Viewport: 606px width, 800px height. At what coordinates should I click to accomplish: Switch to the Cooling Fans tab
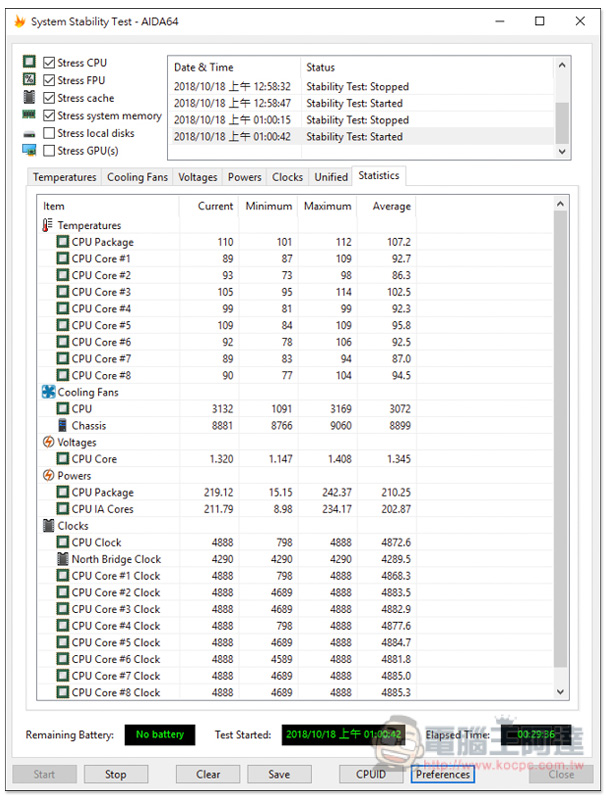point(137,177)
